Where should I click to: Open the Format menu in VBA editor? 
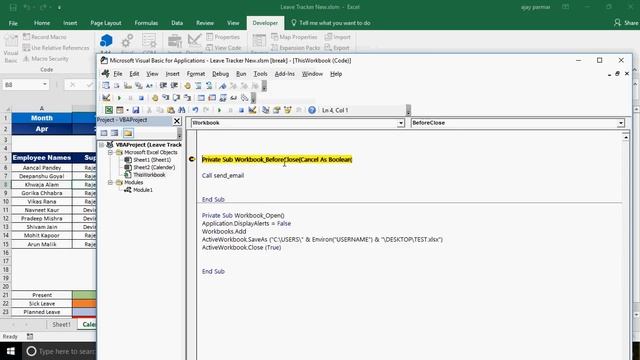pos(196,74)
